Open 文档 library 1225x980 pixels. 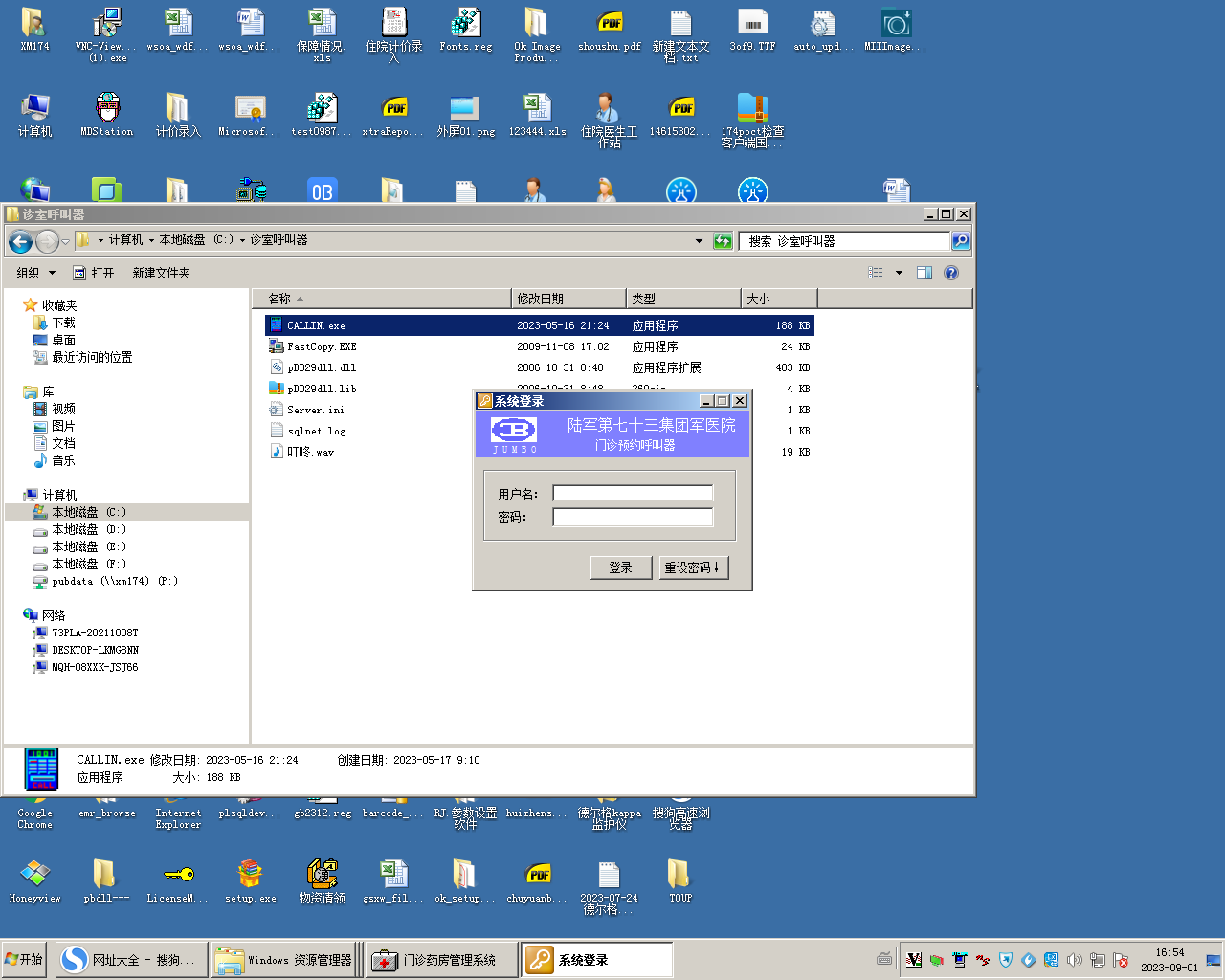[x=55, y=443]
